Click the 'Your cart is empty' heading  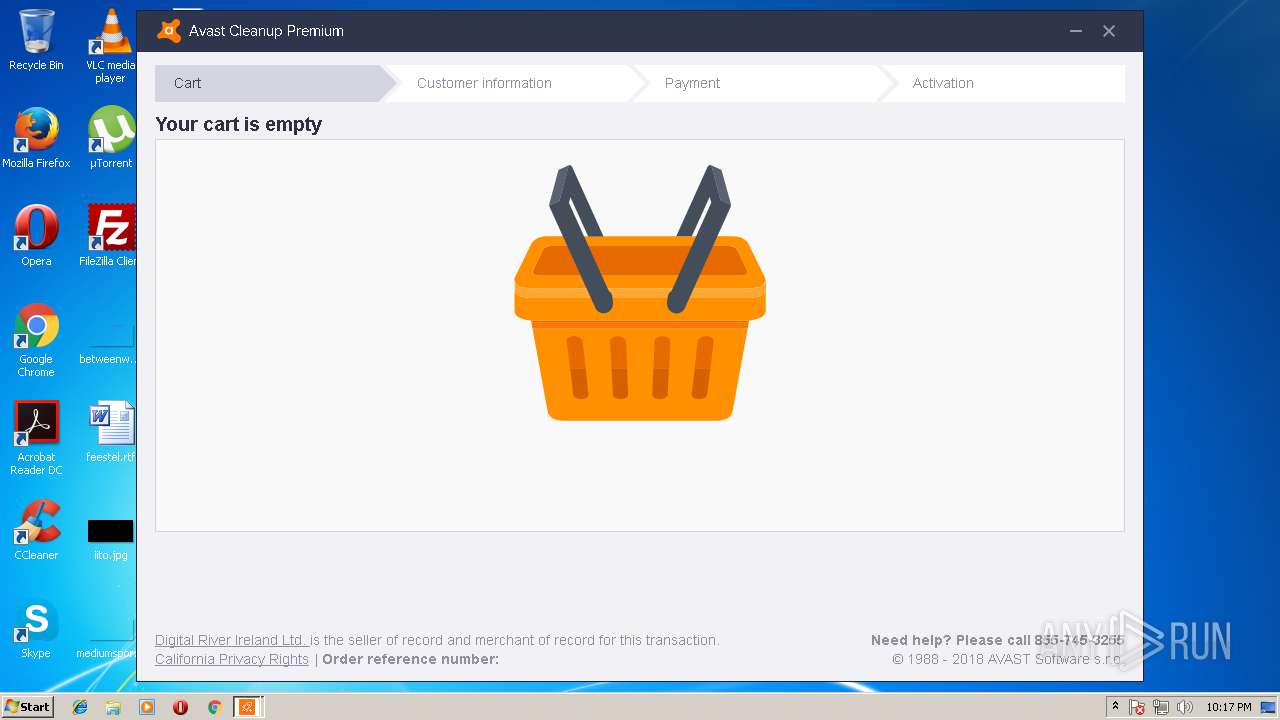[239, 124]
